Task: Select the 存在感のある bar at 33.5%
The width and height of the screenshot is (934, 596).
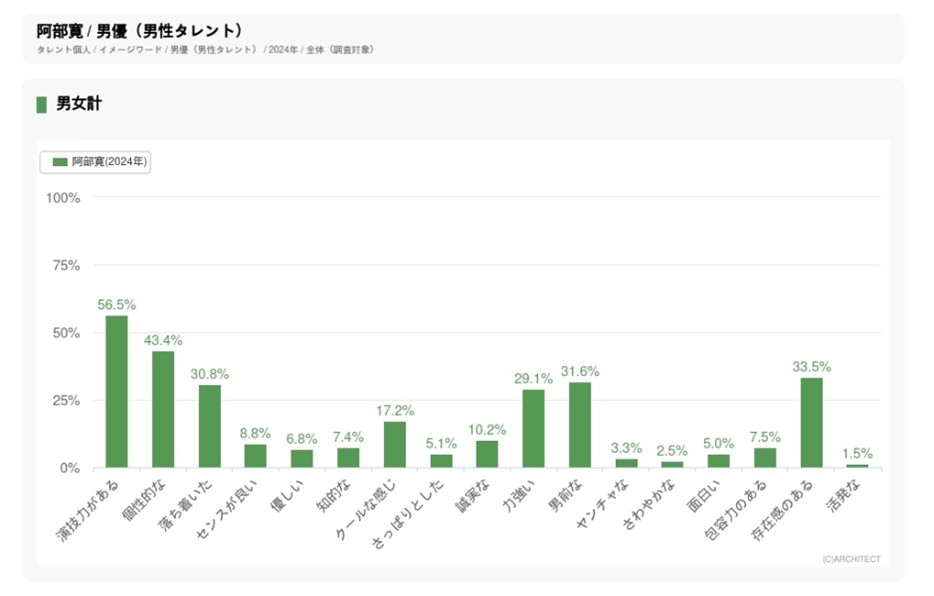Action: click(x=811, y=422)
